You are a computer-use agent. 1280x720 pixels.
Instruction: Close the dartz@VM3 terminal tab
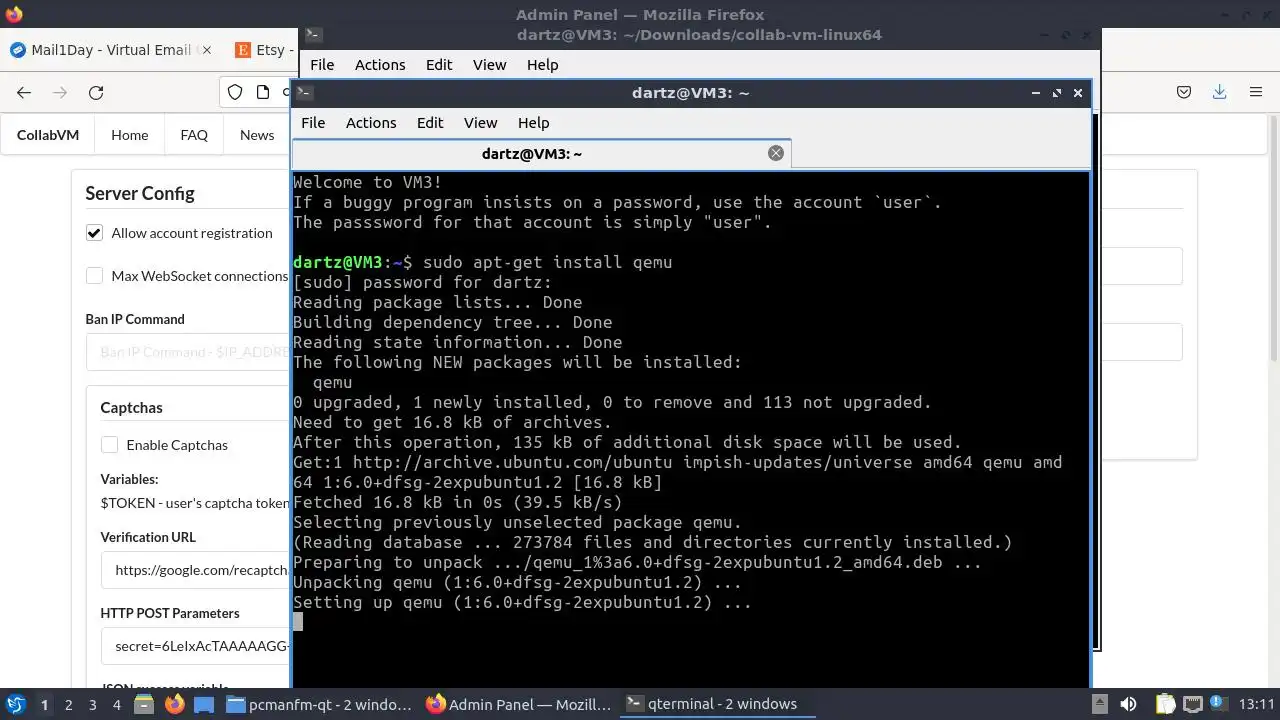point(775,153)
